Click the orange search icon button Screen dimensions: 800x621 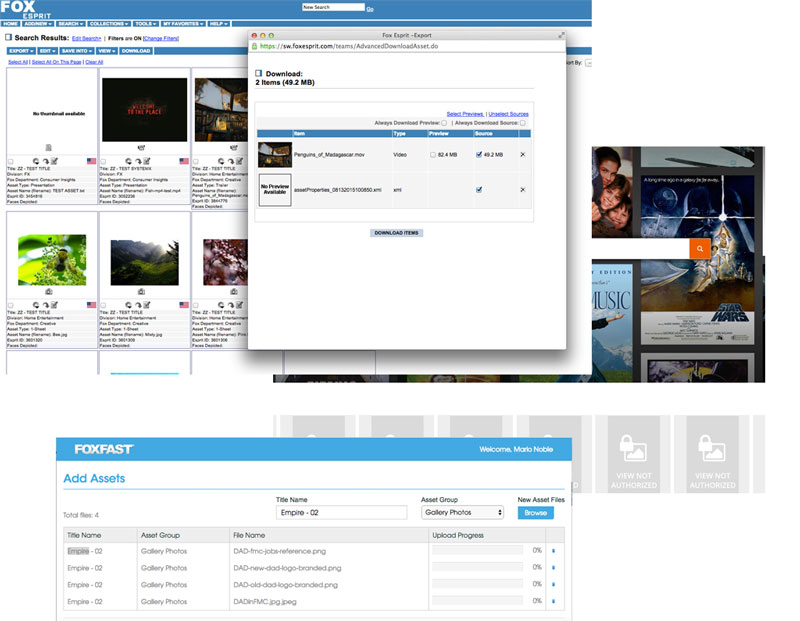(700, 248)
